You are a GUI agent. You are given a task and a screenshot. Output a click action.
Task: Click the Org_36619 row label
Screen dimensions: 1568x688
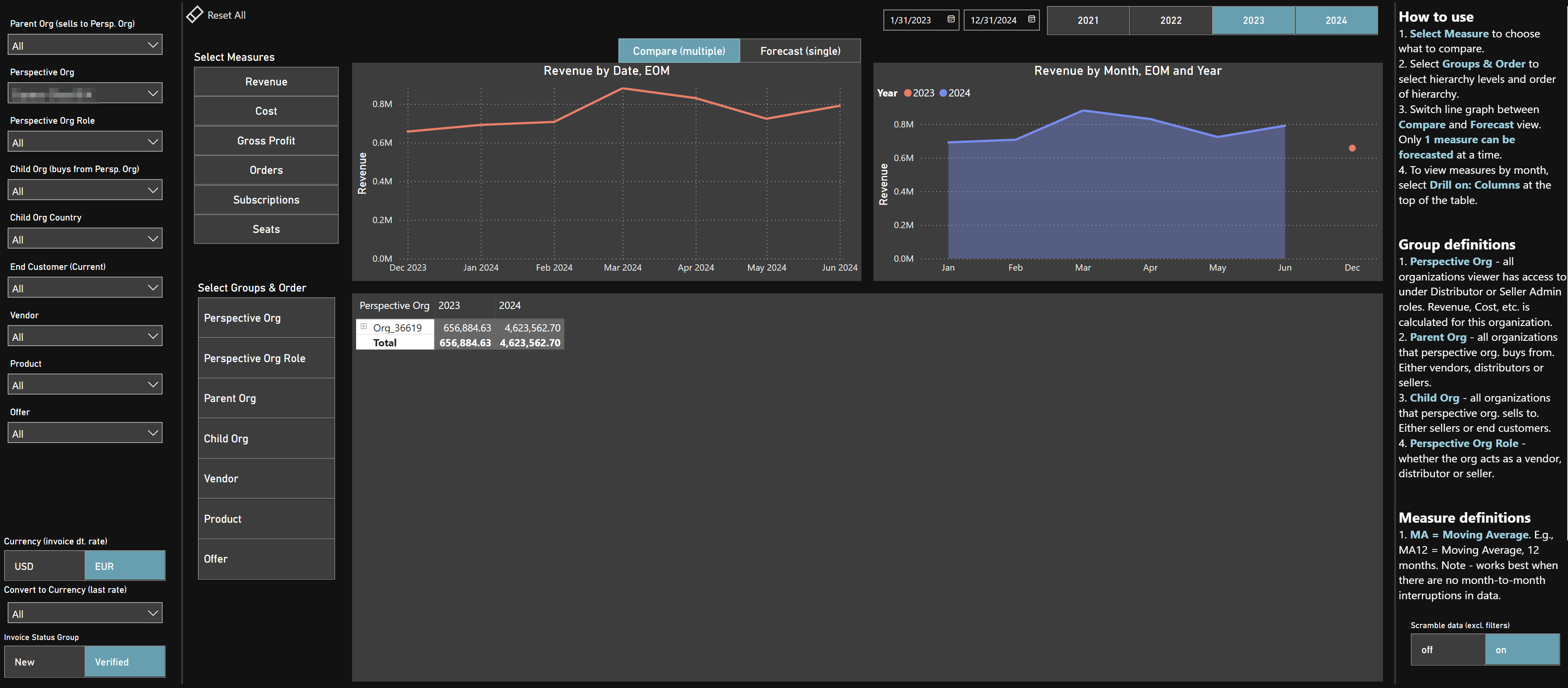point(397,328)
